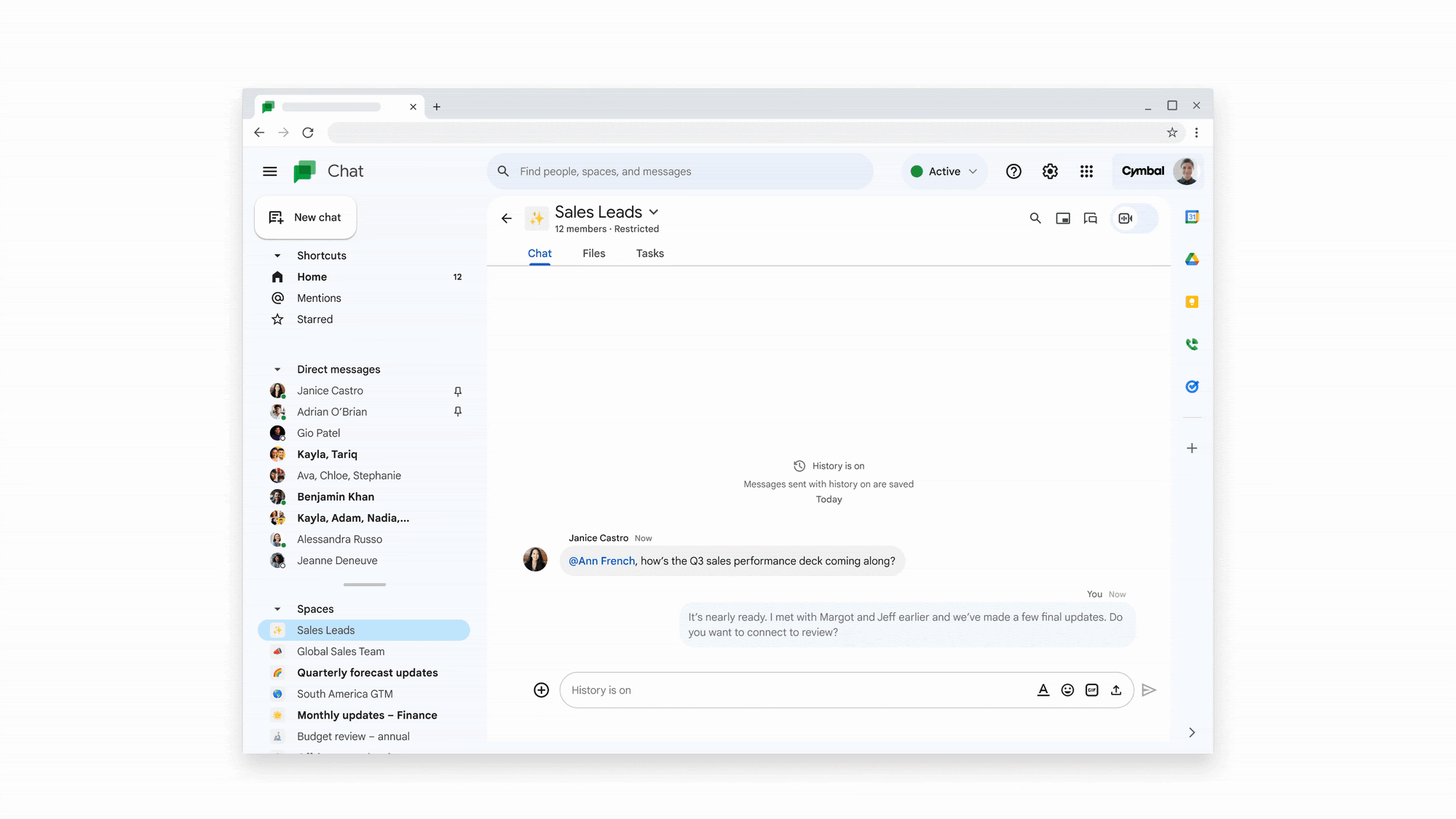Open the GIF picker in message box
The width and height of the screenshot is (1456, 819).
tap(1091, 690)
